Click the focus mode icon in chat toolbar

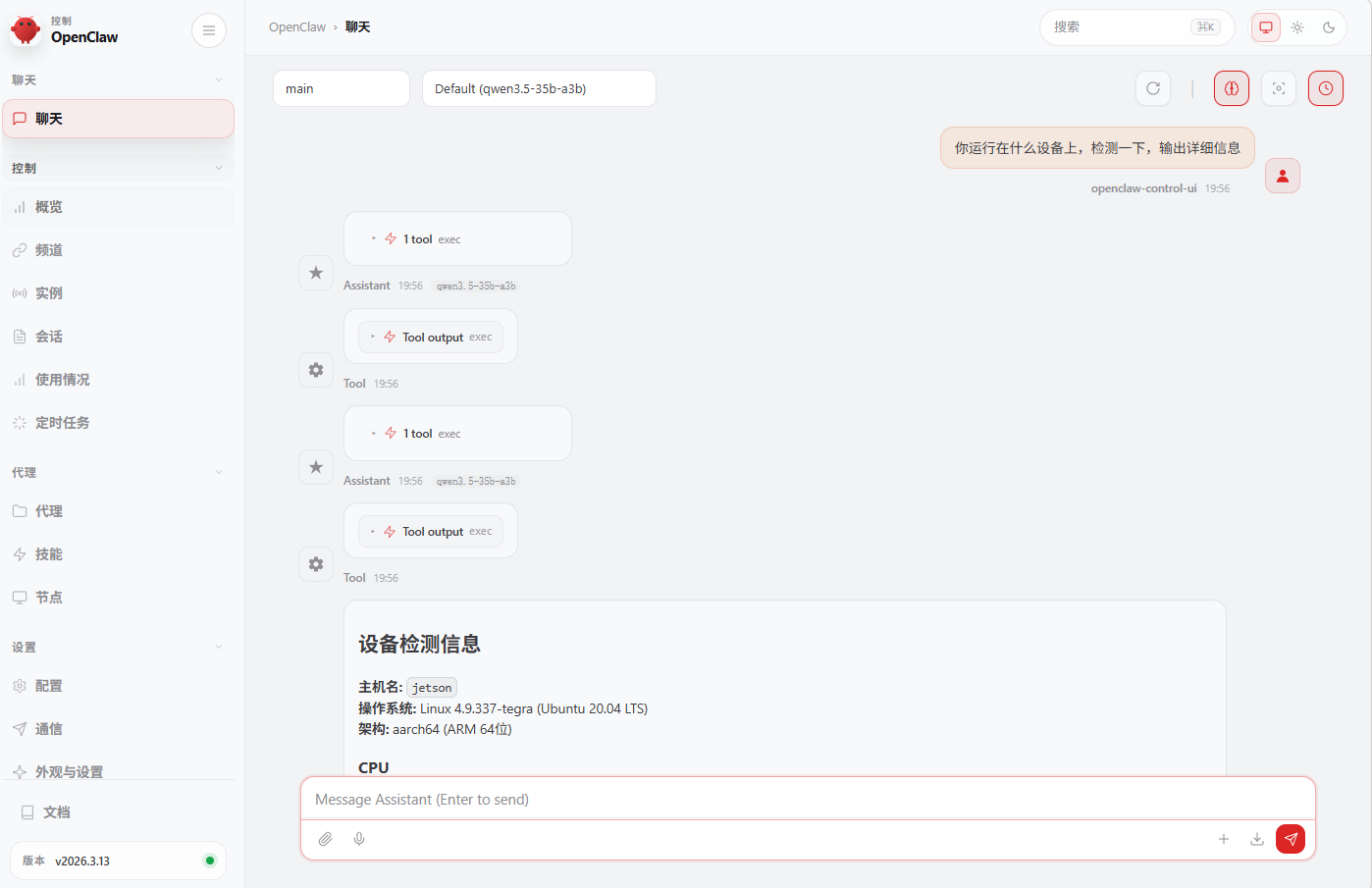(x=1278, y=88)
